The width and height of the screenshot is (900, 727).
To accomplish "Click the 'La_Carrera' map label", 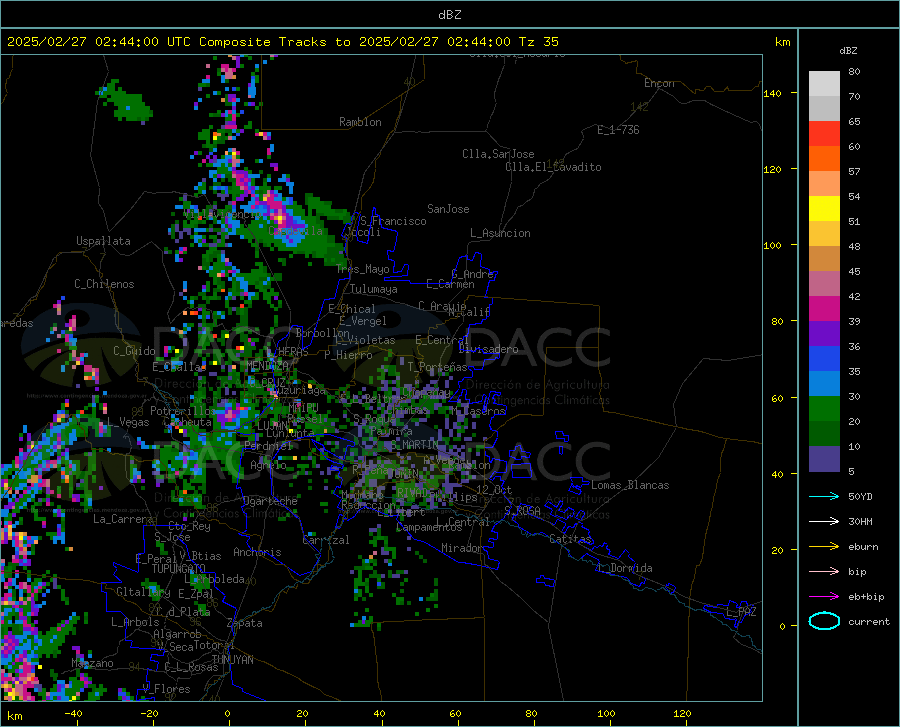I will (x=123, y=519).
